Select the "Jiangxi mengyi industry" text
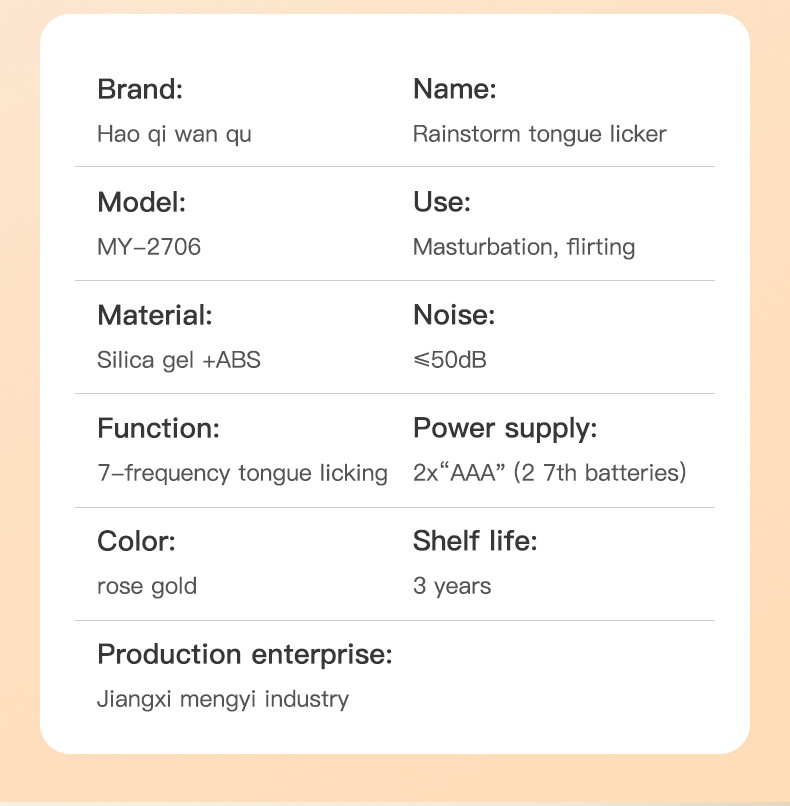790x806 pixels. 223,699
